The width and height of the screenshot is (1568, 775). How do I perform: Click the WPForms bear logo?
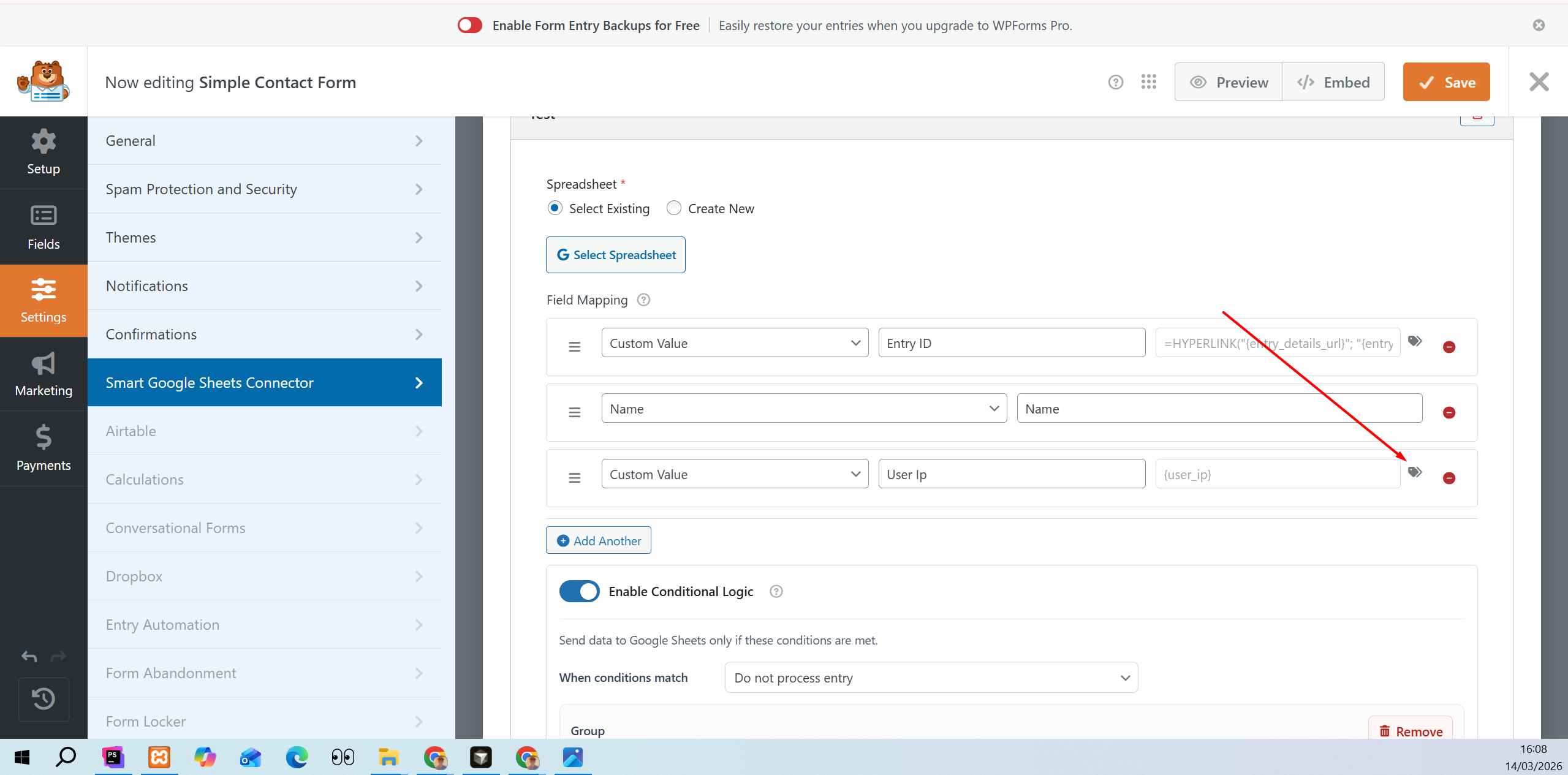[44, 81]
